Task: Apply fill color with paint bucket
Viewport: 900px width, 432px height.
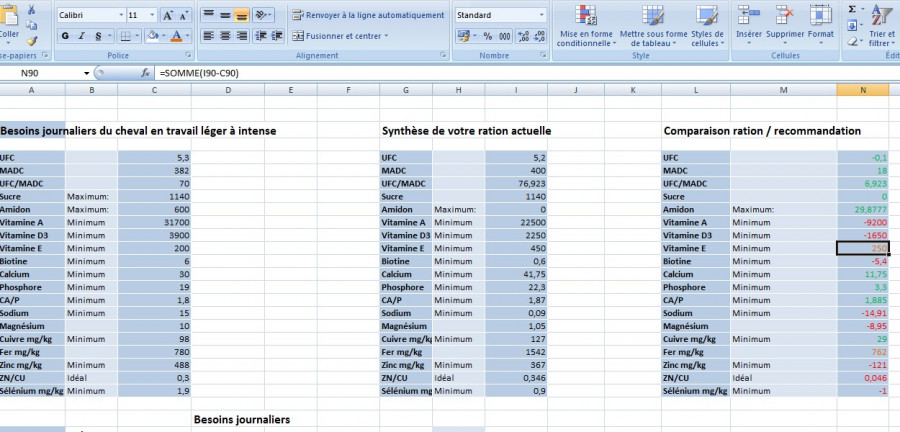Action: pyautogui.click(x=152, y=36)
